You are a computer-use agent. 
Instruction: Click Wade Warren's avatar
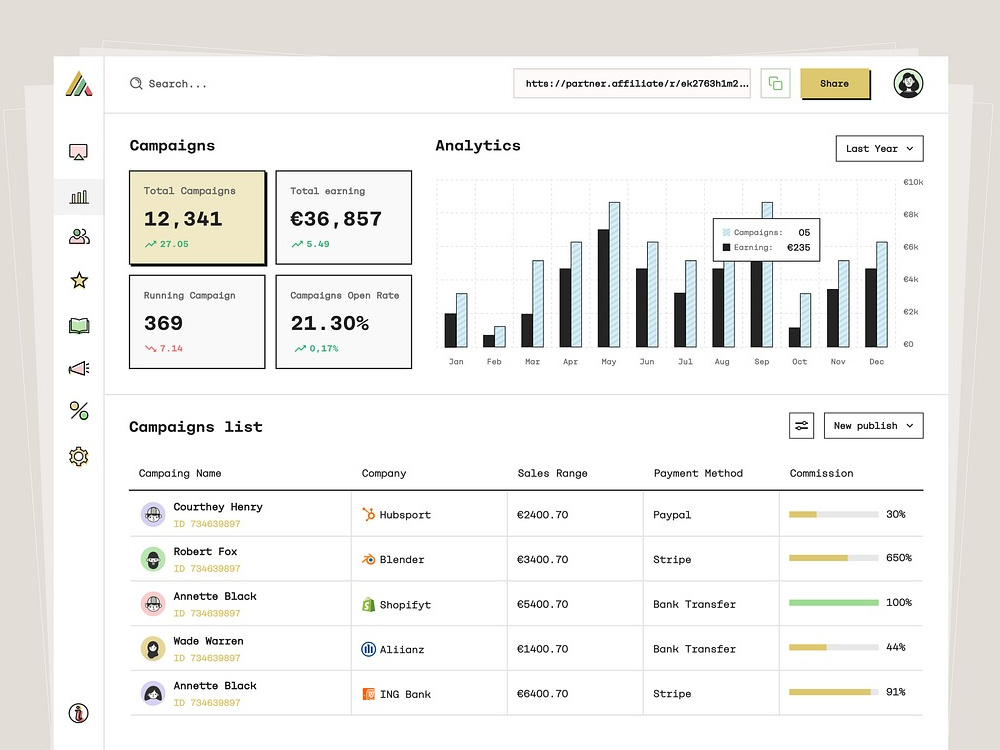click(153, 649)
